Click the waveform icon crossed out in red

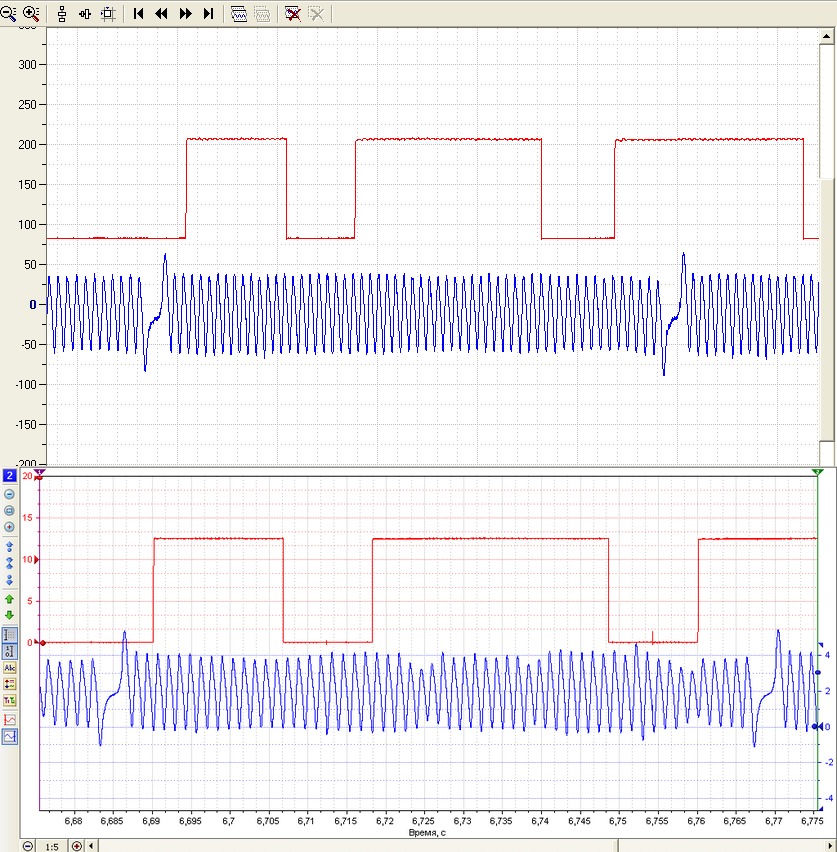pyautogui.click(x=293, y=14)
